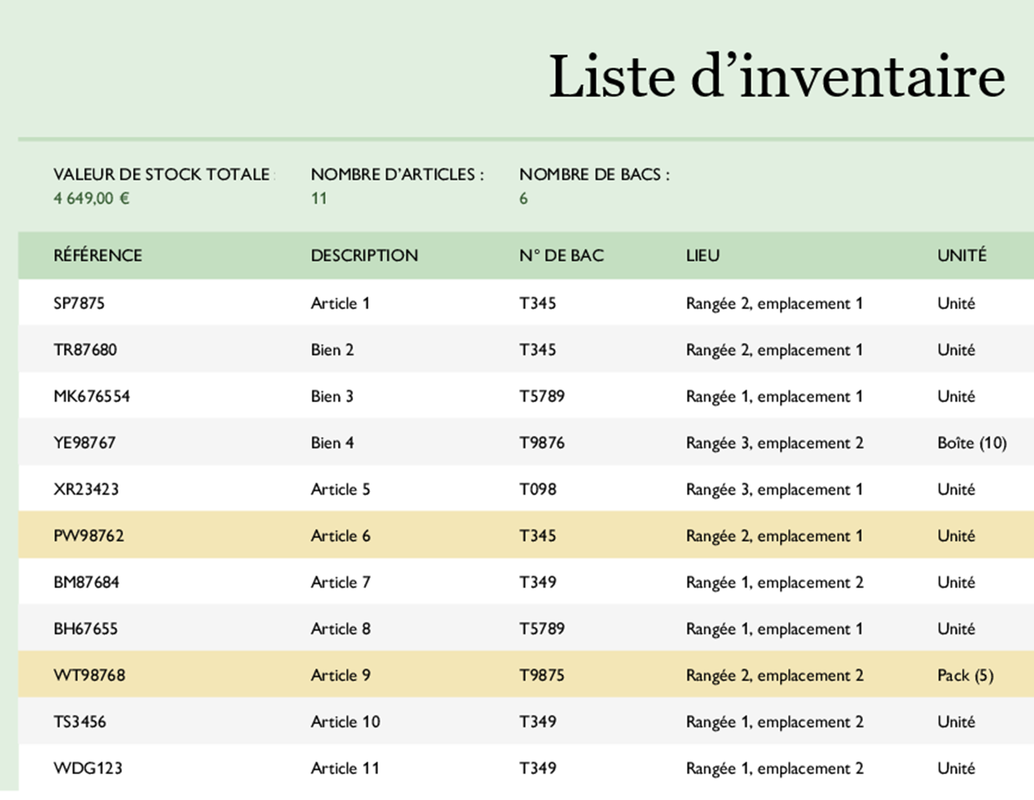Click description cell 'Article 5'
1034x800 pixels.
(x=341, y=489)
